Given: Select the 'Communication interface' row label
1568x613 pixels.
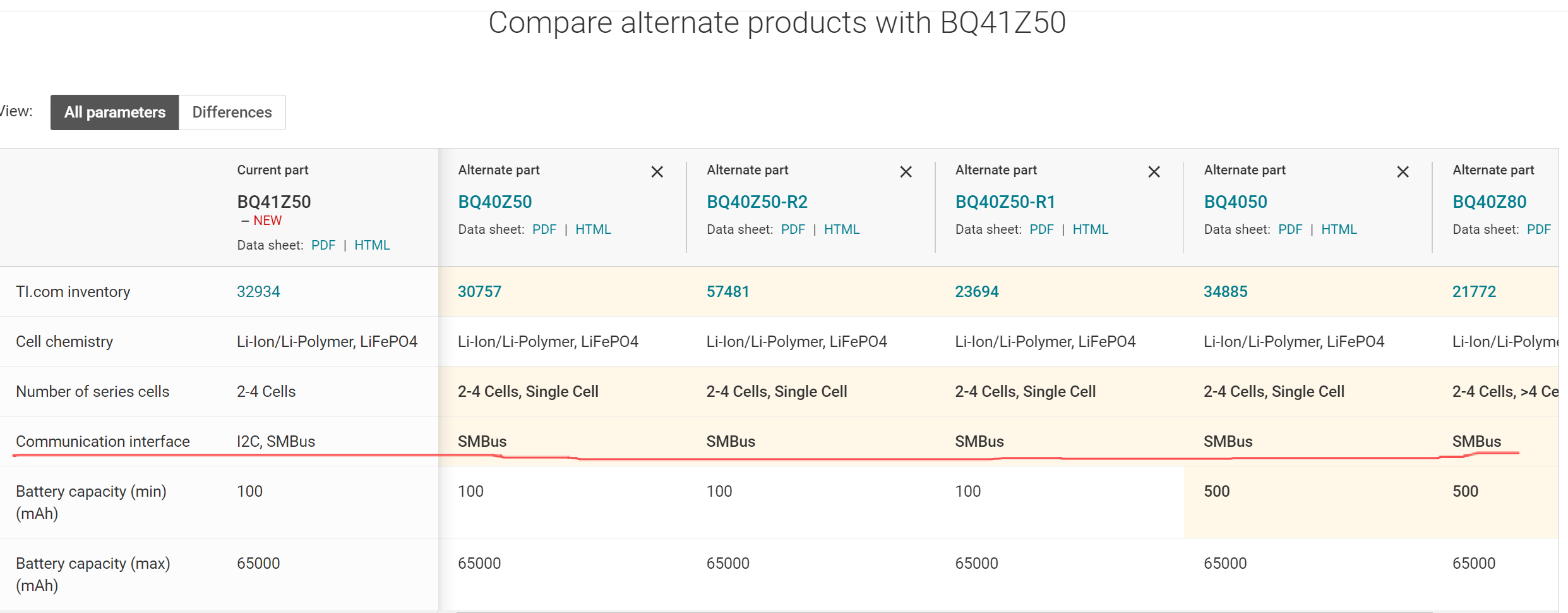Looking at the screenshot, I should pos(103,441).
